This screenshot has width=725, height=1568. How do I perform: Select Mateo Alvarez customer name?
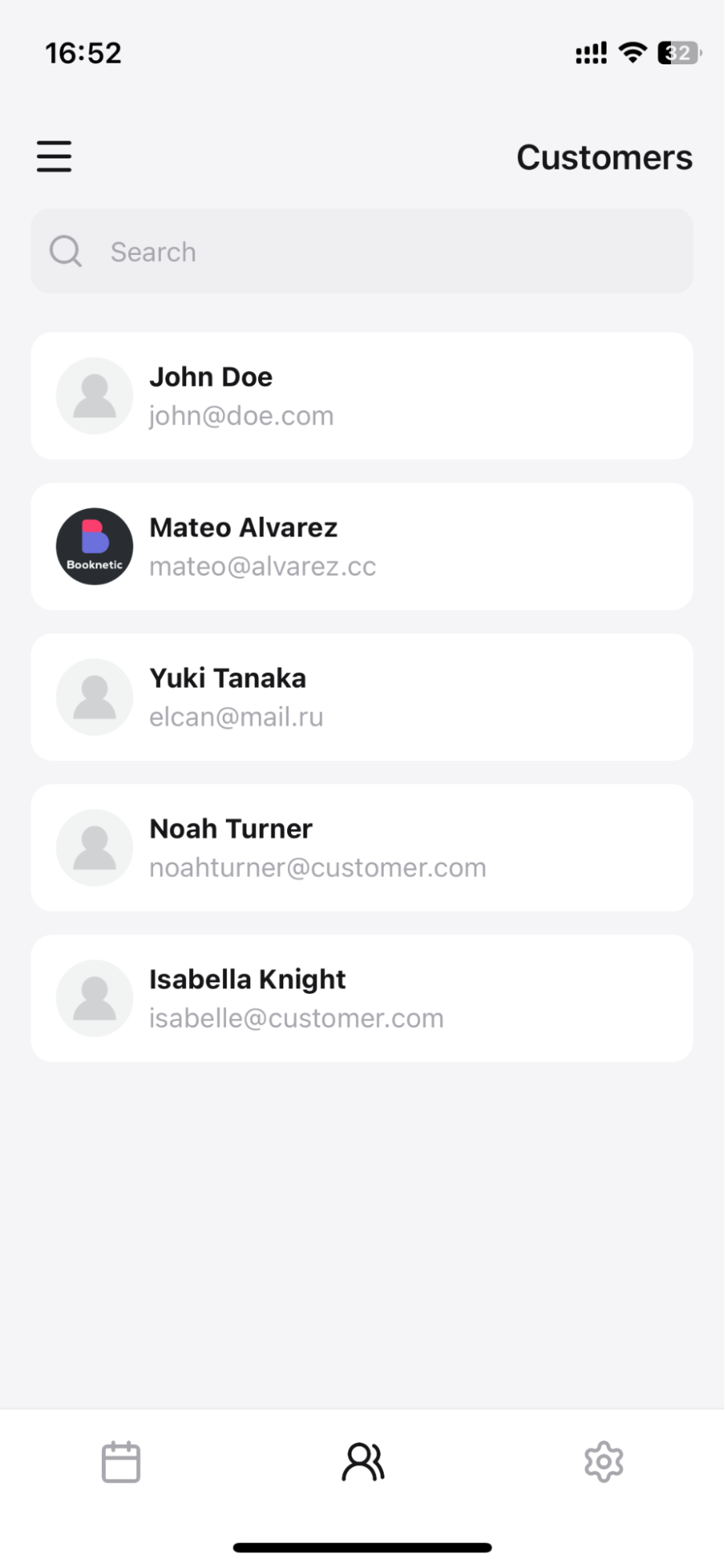tap(243, 528)
